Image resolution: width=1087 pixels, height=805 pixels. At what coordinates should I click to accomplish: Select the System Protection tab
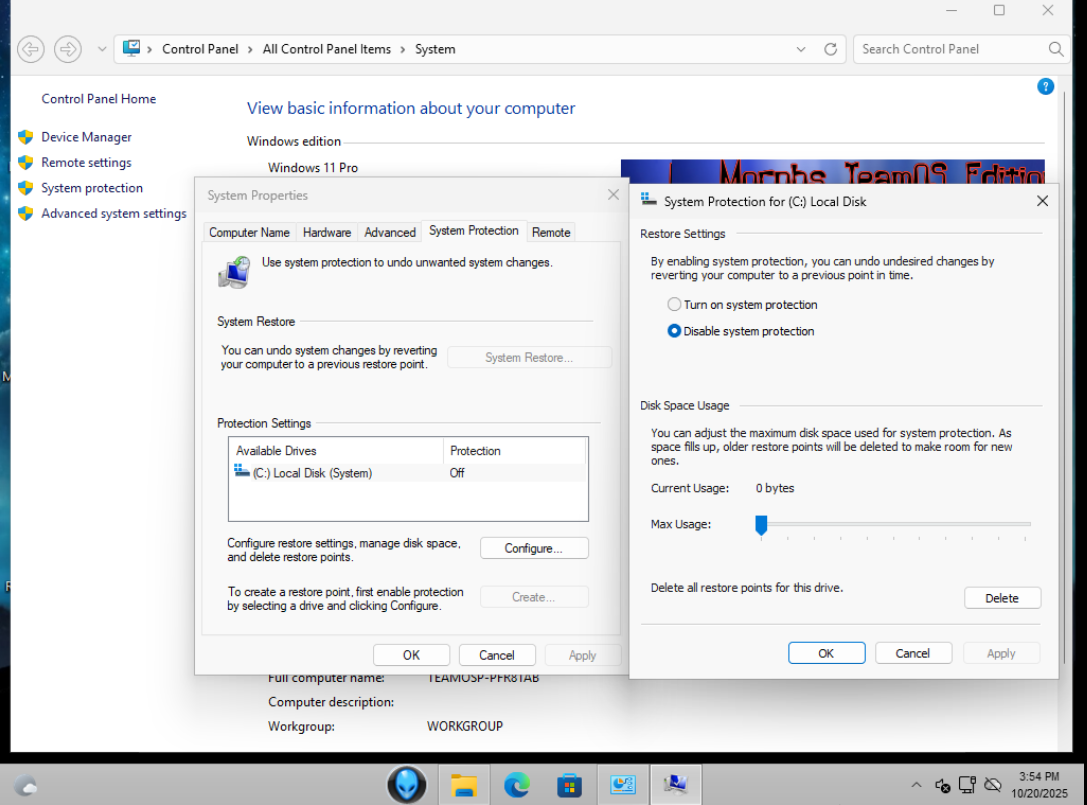pos(473,230)
